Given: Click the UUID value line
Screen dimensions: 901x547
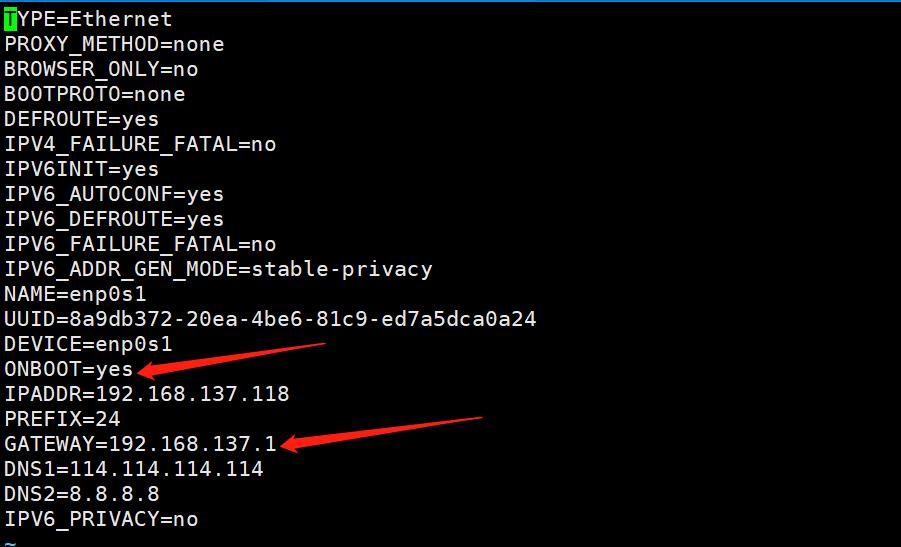Looking at the screenshot, I should coord(270,319).
